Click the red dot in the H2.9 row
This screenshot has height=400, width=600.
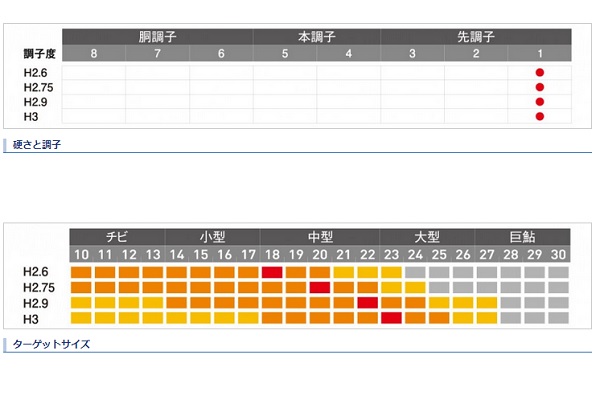[x=540, y=102]
